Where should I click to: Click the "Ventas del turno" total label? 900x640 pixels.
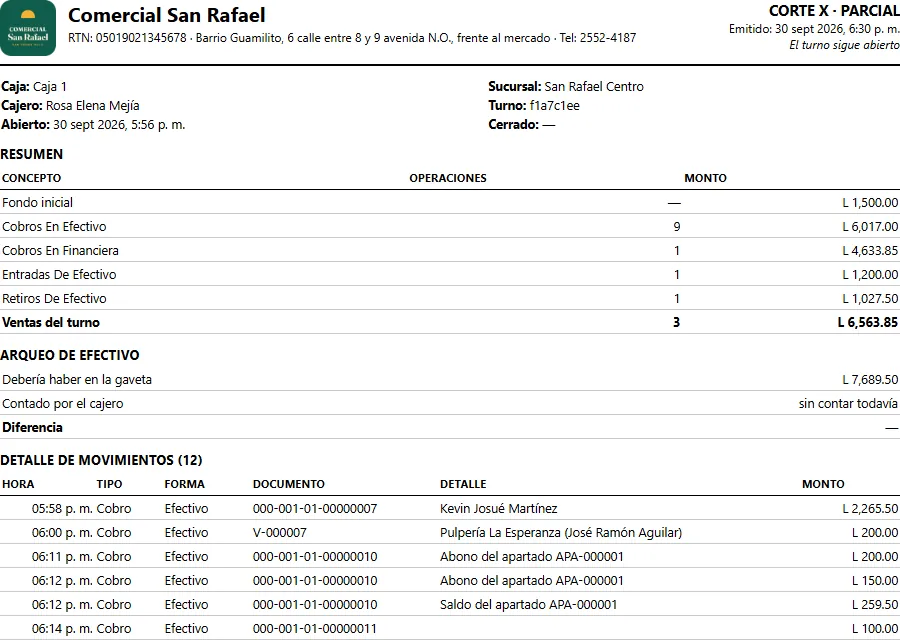point(51,323)
